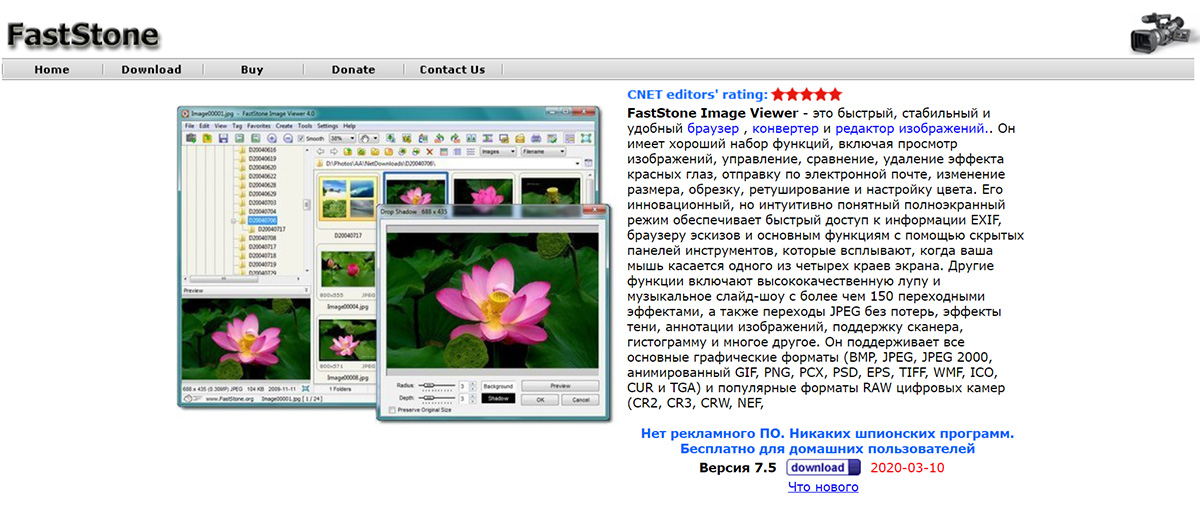Click the five-star CNET rating stars
The height and width of the screenshot is (506, 1200).
click(807, 94)
